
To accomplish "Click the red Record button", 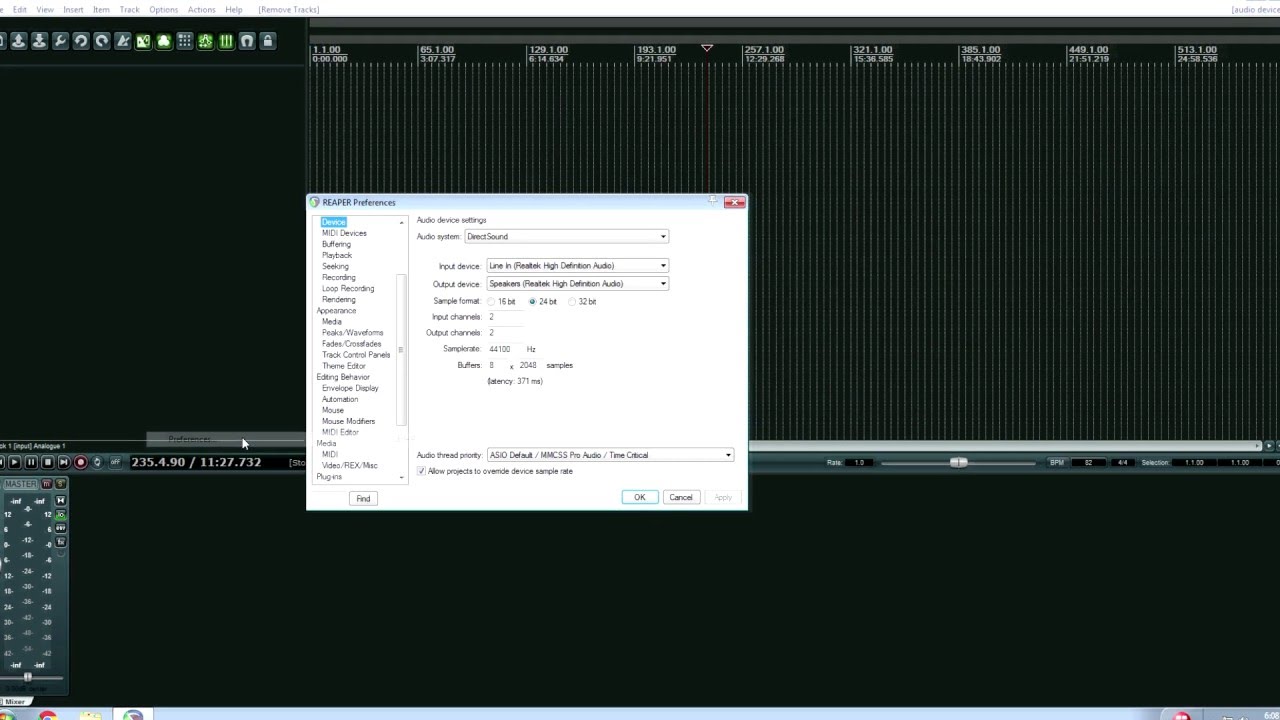I will [81, 462].
